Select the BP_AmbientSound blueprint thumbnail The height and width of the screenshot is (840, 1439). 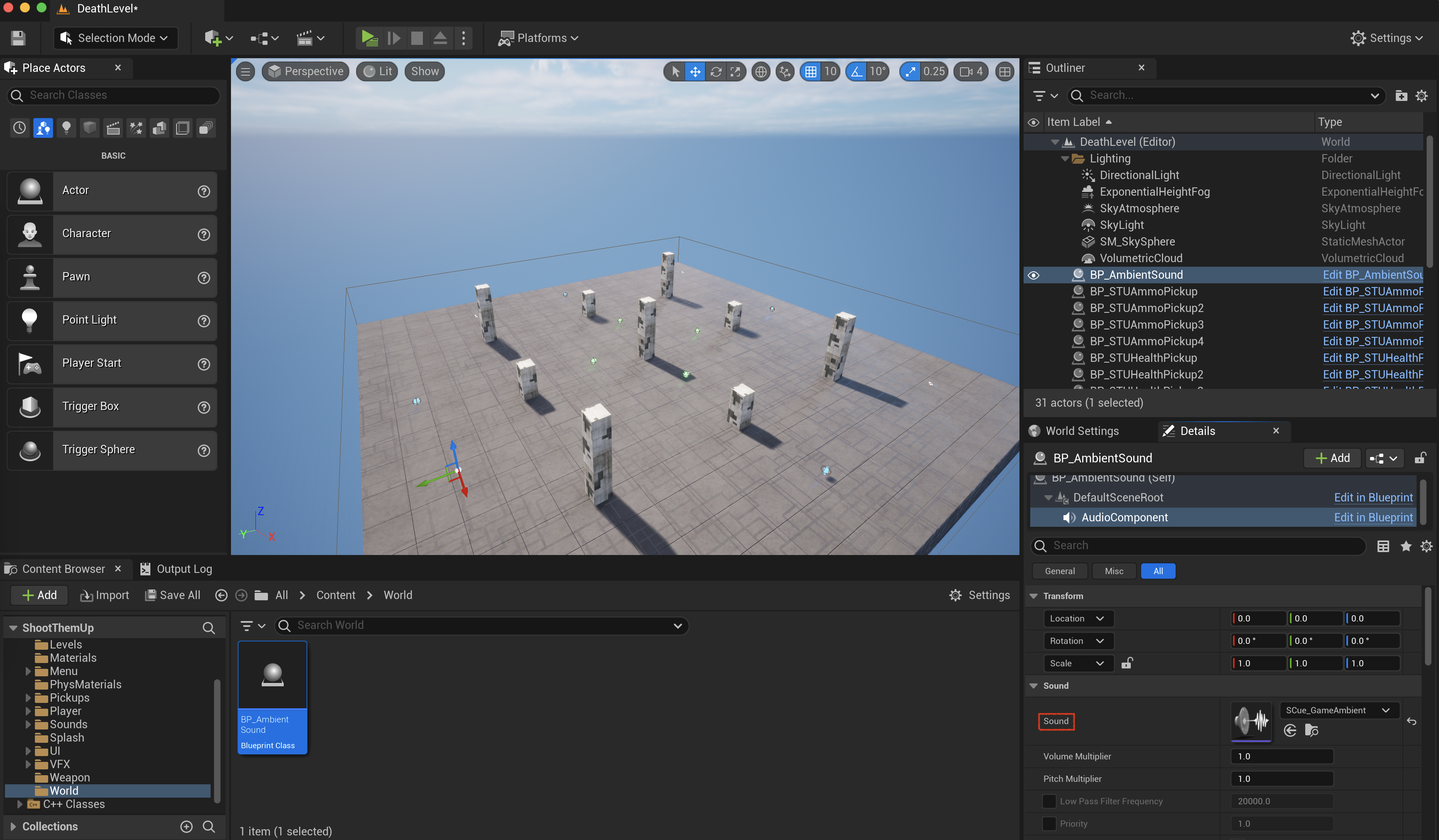click(273, 697)
